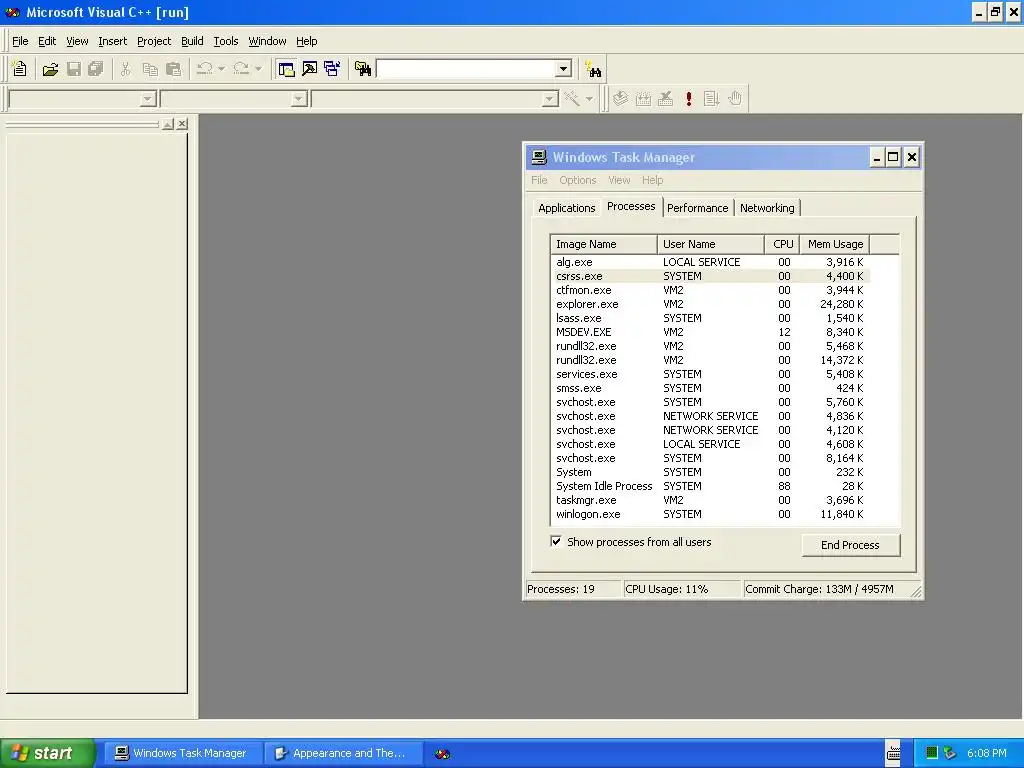Open the WizardBar members combo box
The width and height of the screenshot is (1024, 768).
435,99
